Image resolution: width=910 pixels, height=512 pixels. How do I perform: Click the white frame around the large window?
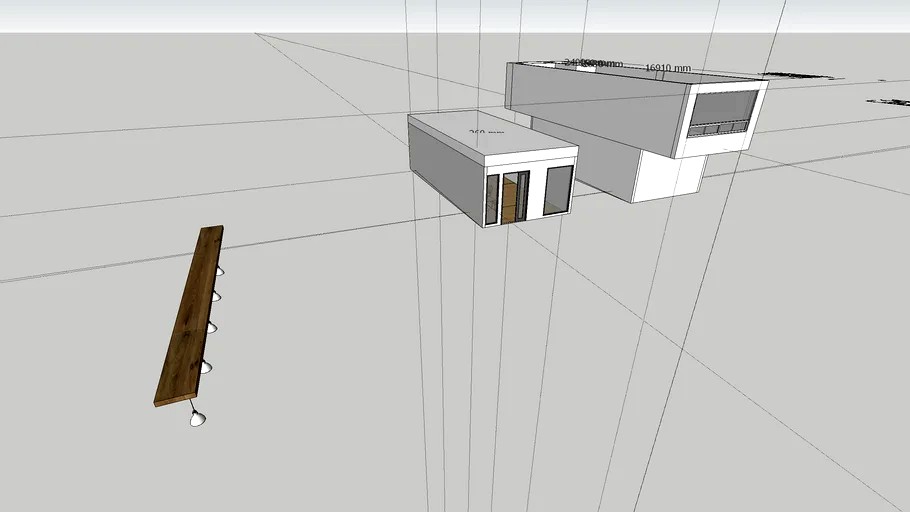pos(723,119)
